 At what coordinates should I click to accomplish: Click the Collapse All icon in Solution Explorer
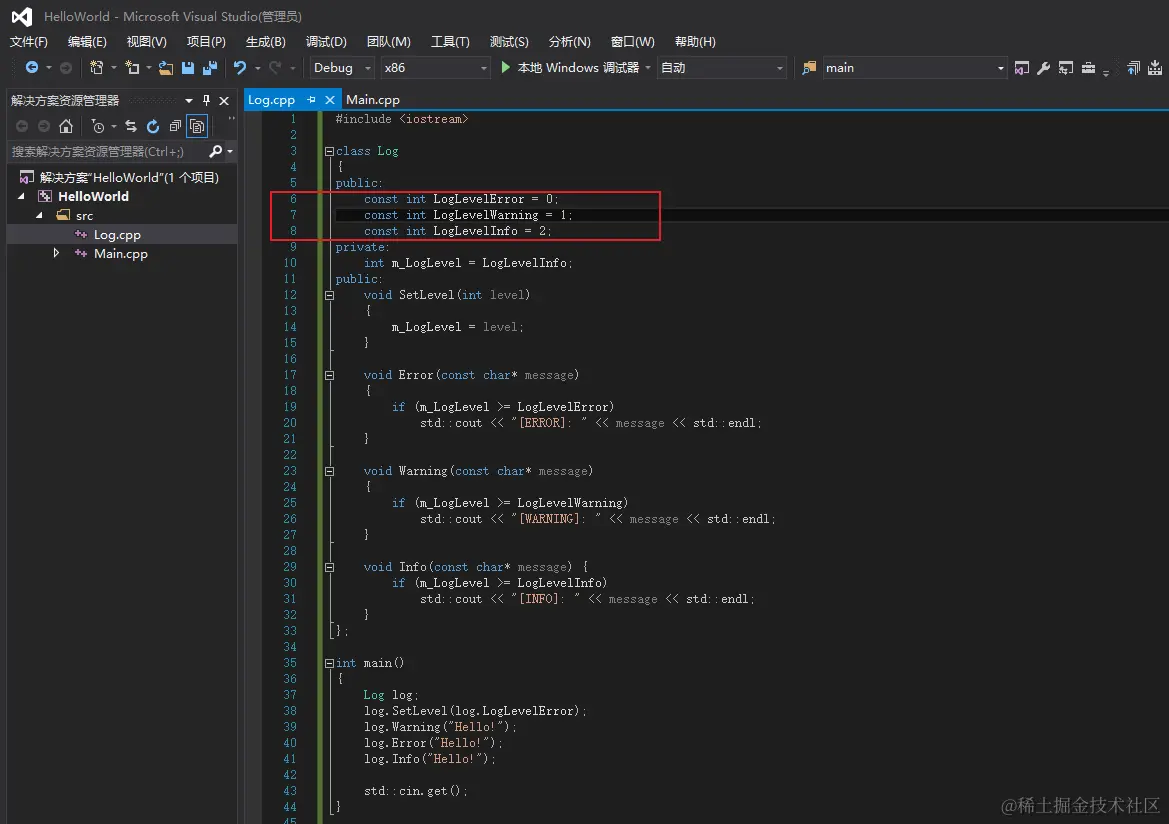pyautogui.click(x=175, y=126)
